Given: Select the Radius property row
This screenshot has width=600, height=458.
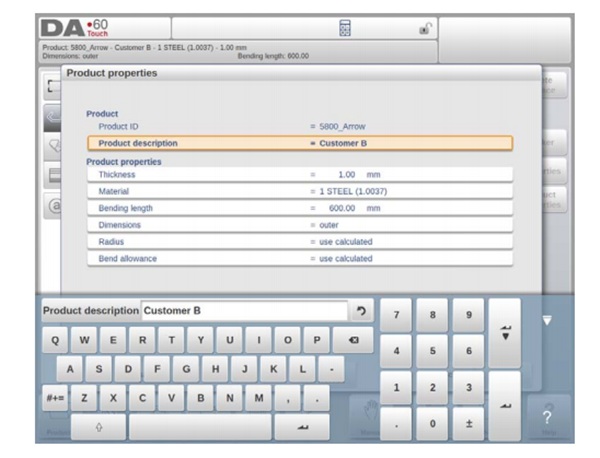Looking at the screenshot, I should coord(300,242).
